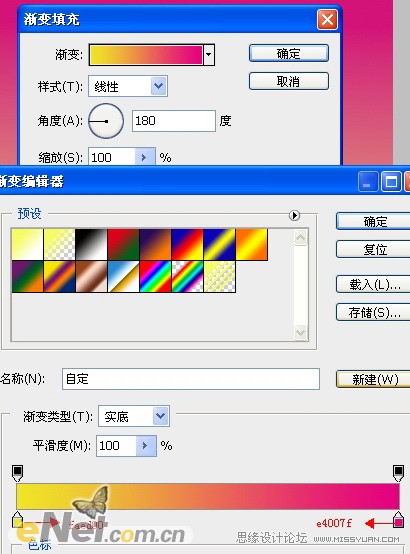Select the yellow-to-white gradient preset

click(28, 244)
